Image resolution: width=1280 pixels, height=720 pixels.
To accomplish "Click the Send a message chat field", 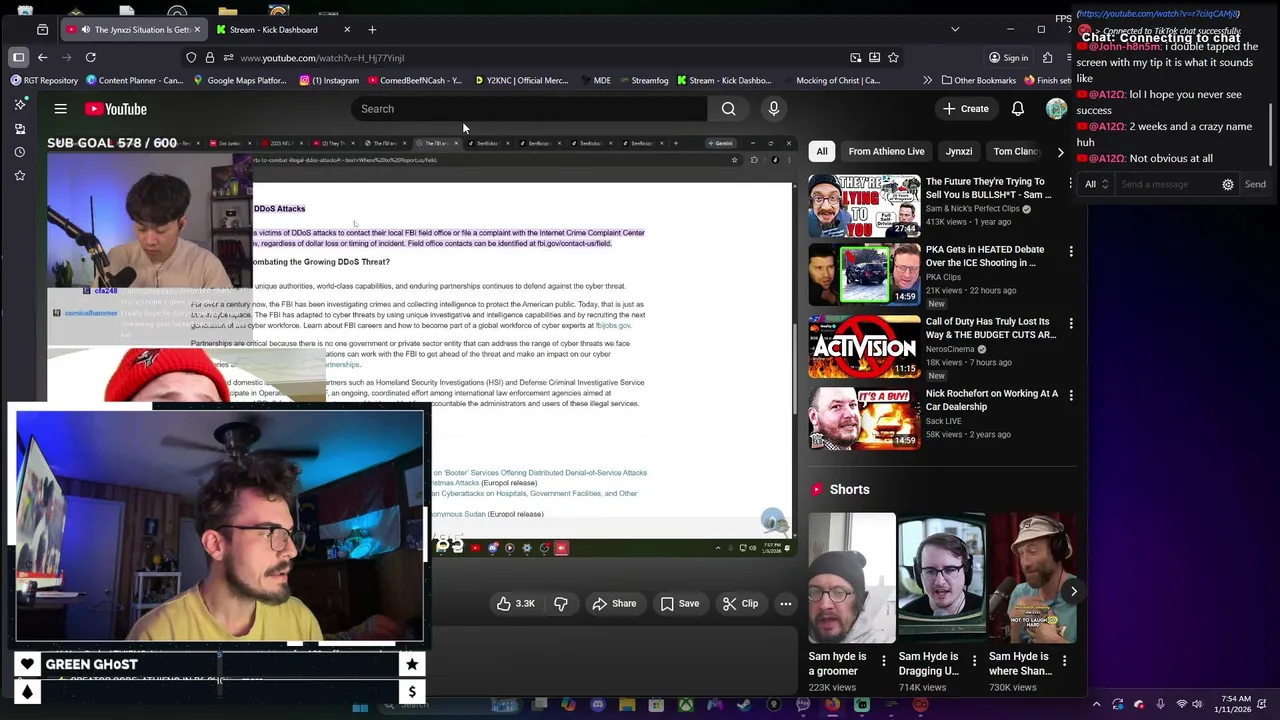I will [1167, 184].
